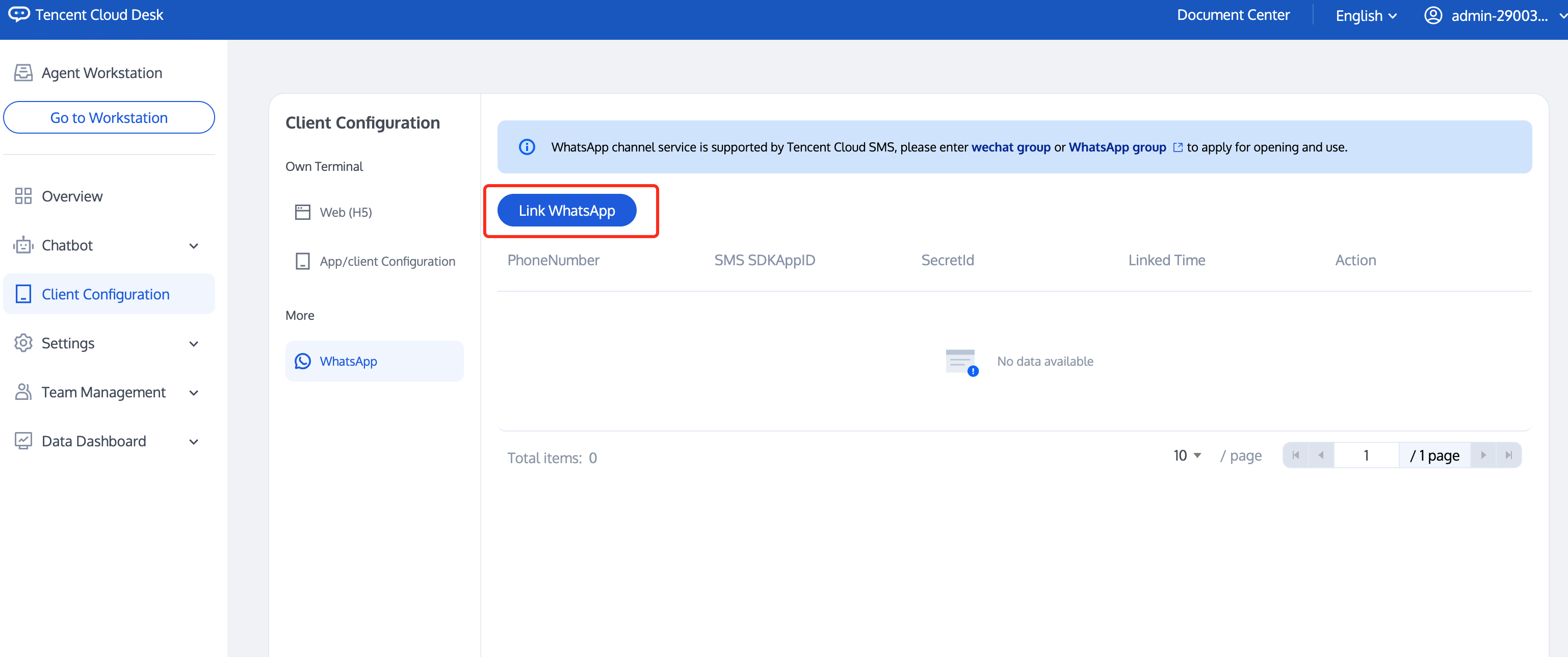
Task: Click the Team Management people icon
Action: tap(23, 392)
